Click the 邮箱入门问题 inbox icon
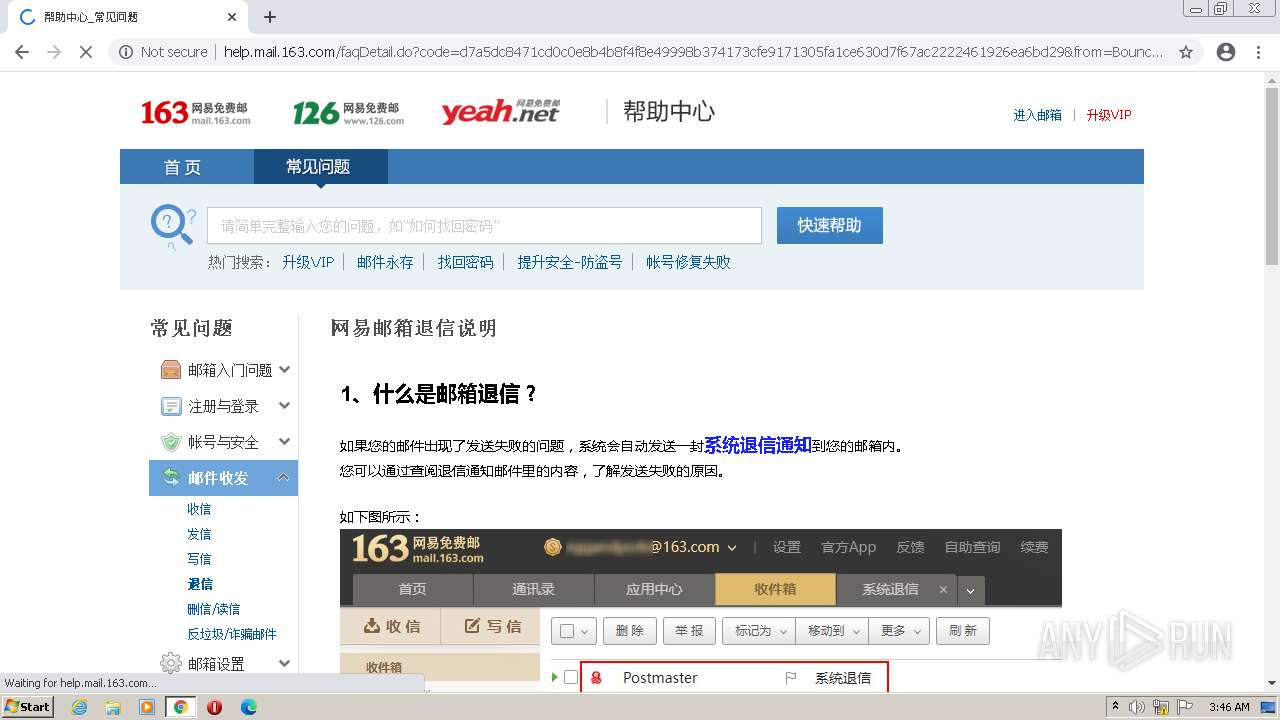Screen dimensions: 1280x720 171,370
